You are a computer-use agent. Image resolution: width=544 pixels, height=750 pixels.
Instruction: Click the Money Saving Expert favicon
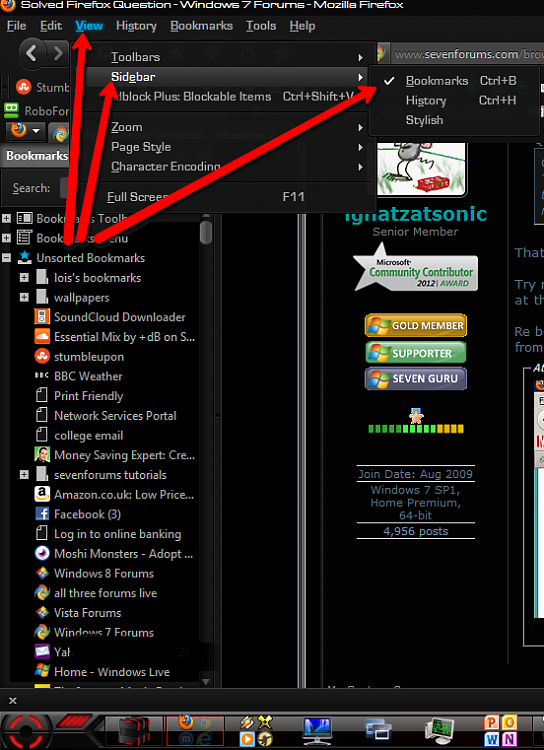[42, 455]
